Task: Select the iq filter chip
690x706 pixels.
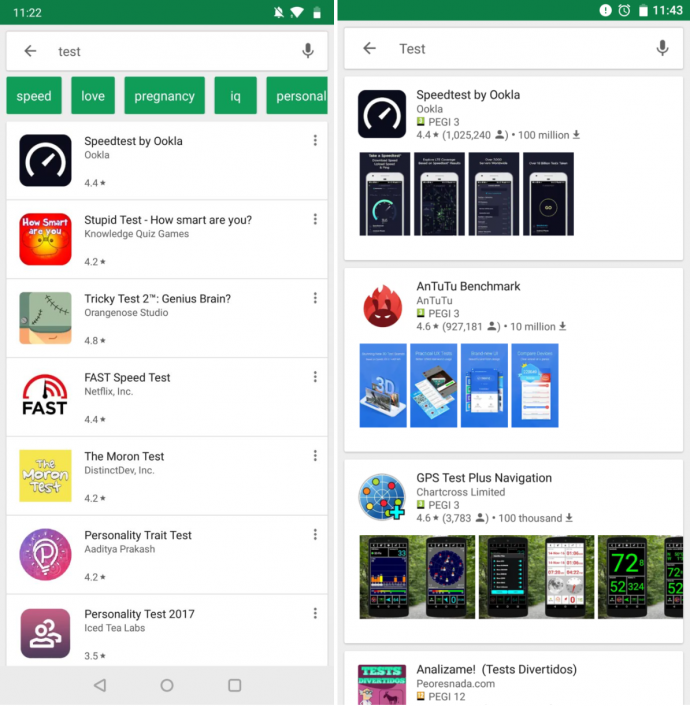Action: click(236, 95)
